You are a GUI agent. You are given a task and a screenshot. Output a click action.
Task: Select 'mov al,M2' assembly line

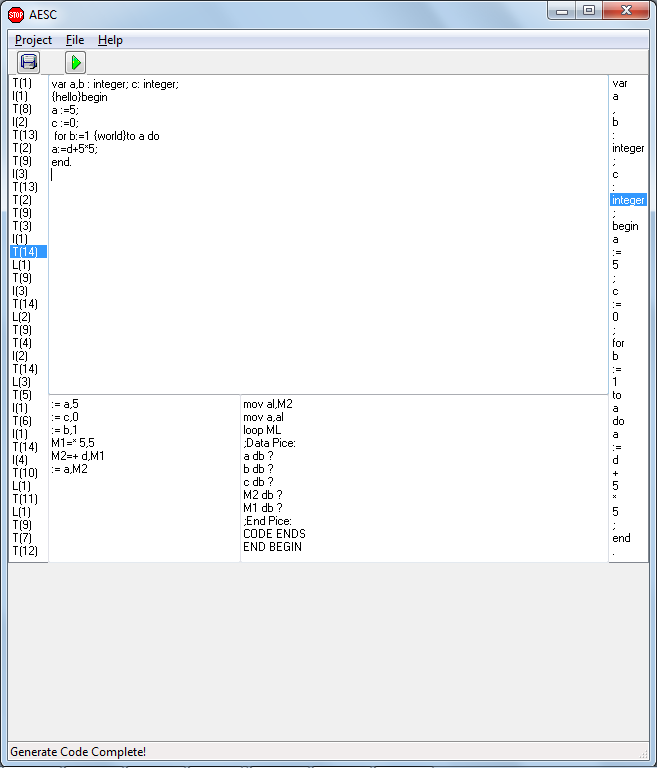pos(268,404)
